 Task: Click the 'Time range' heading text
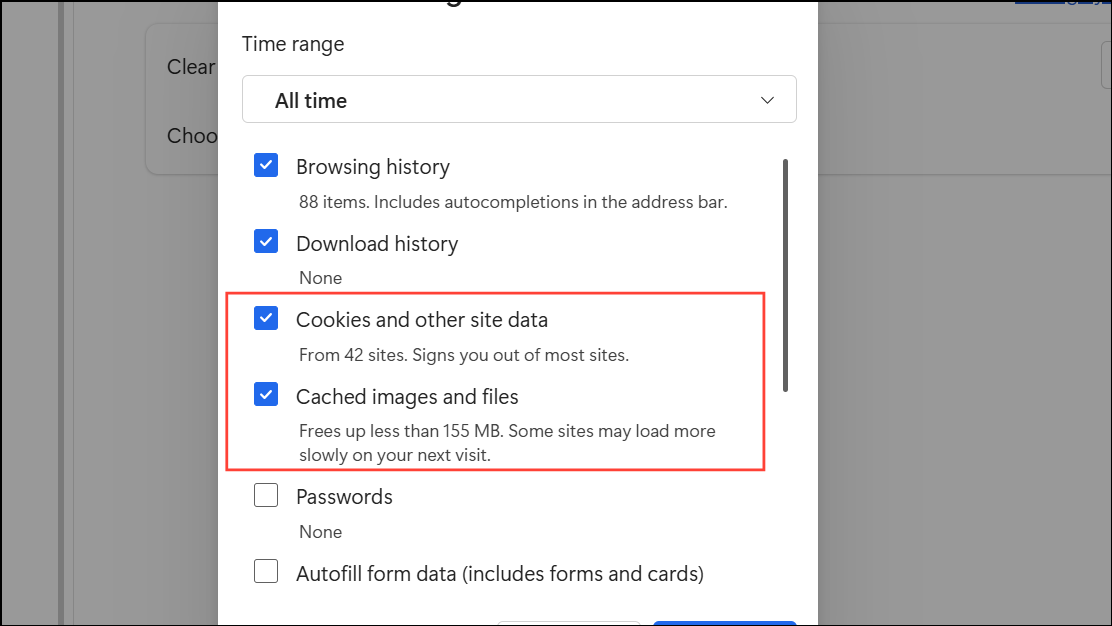point(293,44)
